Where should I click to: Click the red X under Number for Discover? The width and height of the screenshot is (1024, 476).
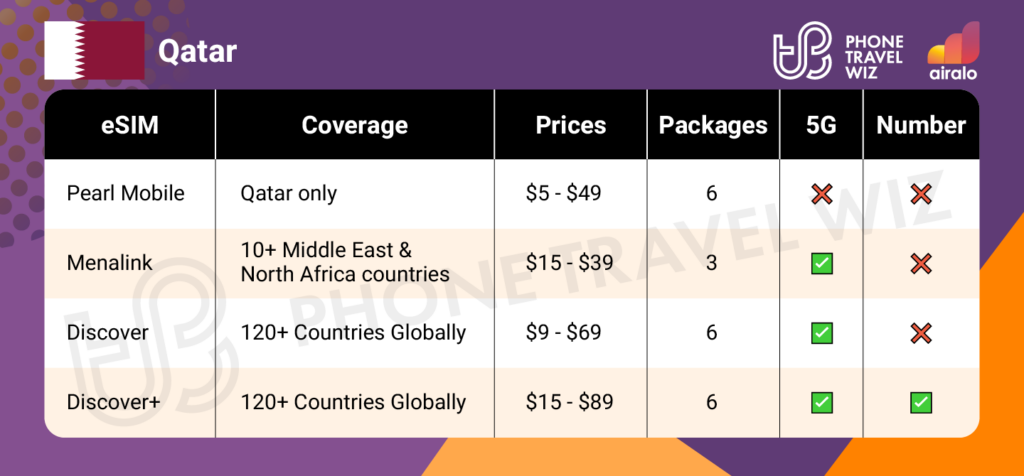click(x=921, y=332)
